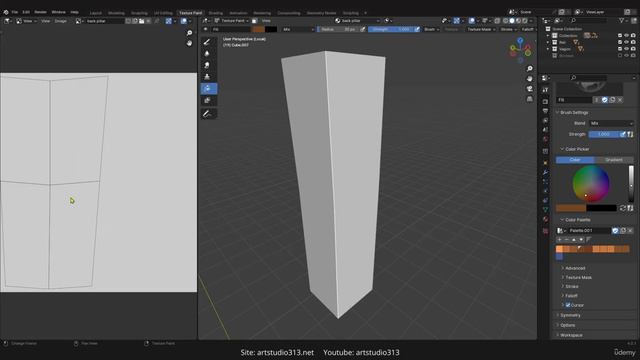Toggle render camera icon for the third collection
640x360 pixels.
point(633,49)
